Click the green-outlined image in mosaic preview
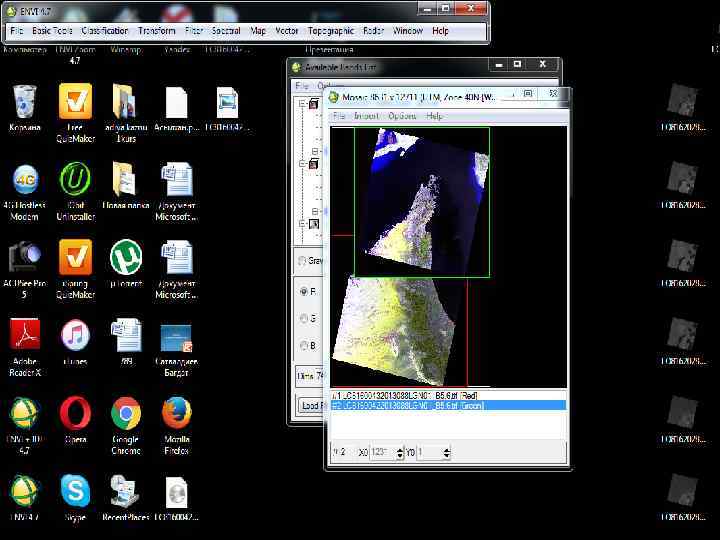The image size is (720, 540). click(422, 202)
